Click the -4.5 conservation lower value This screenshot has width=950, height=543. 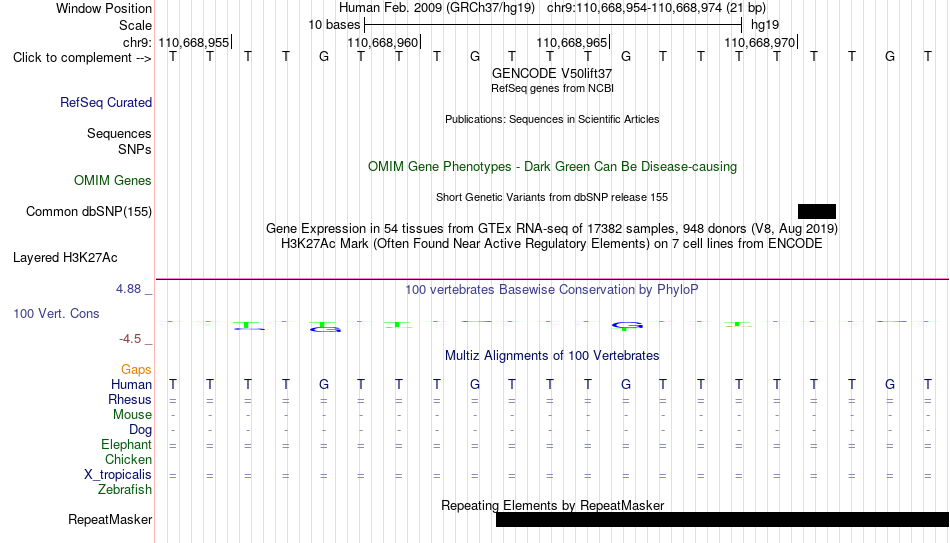pos(130,339)
